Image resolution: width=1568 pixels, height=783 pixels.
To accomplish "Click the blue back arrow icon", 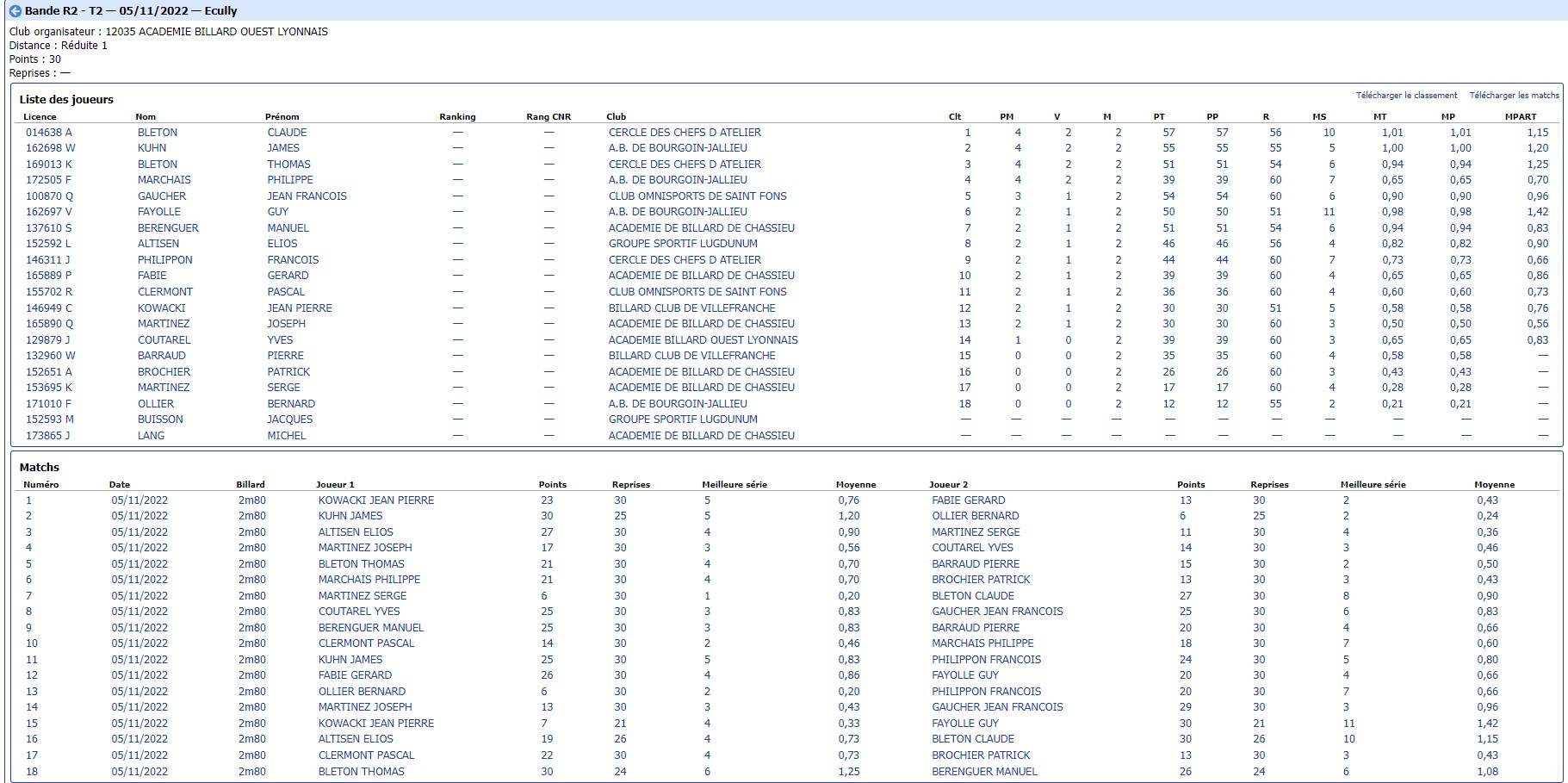I will 15,11.
